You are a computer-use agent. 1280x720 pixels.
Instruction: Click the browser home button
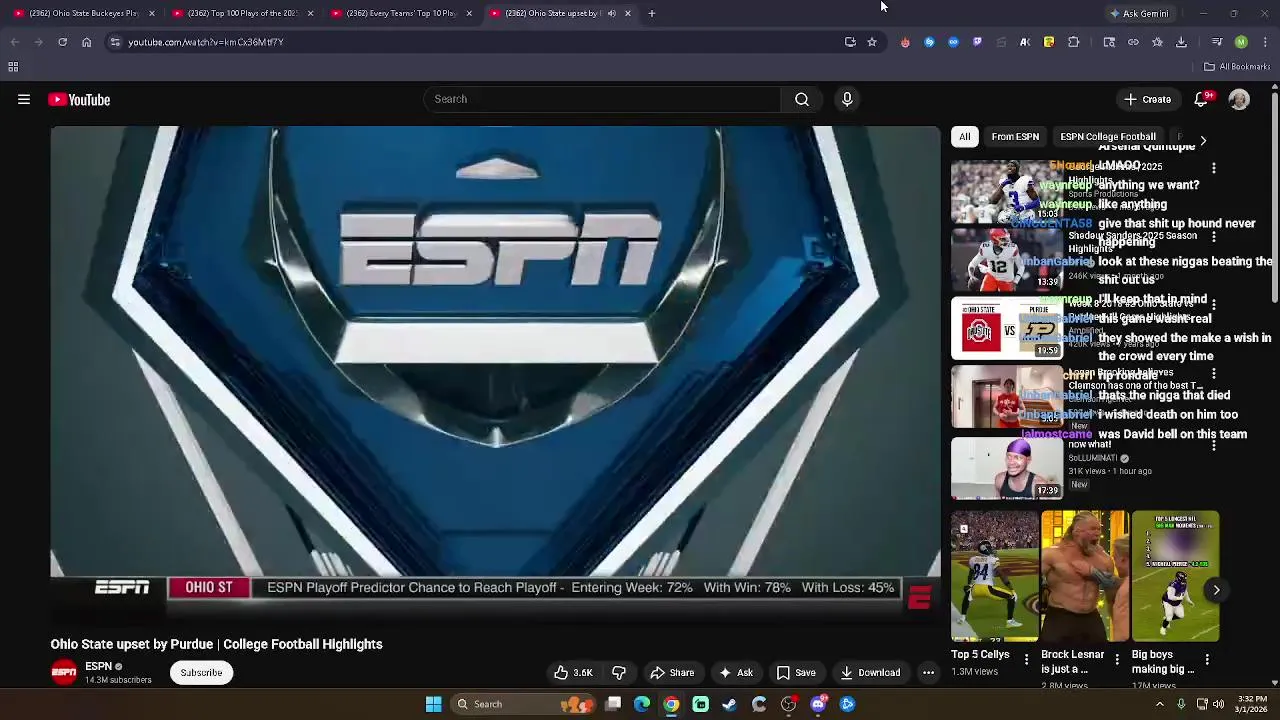[86, 42]
